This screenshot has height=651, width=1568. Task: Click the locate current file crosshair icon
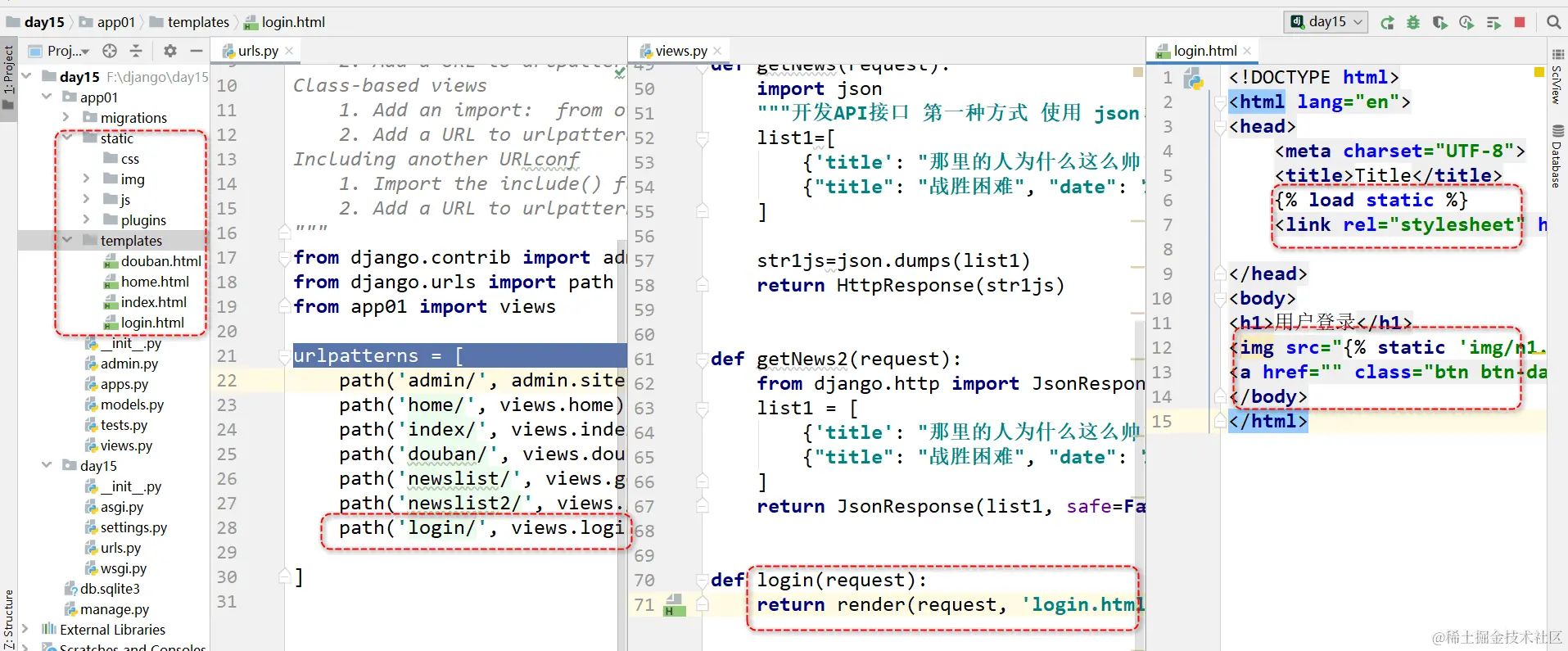coord(110,51)
